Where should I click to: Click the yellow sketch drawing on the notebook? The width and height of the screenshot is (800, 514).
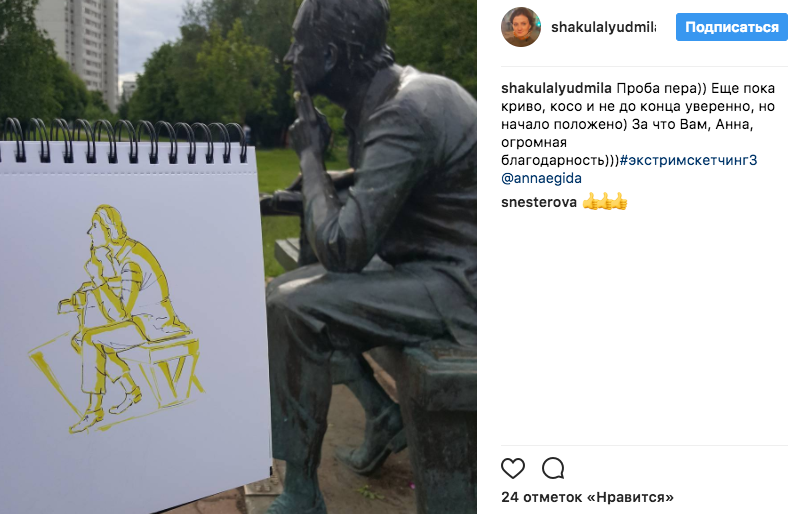click(117, 319)
